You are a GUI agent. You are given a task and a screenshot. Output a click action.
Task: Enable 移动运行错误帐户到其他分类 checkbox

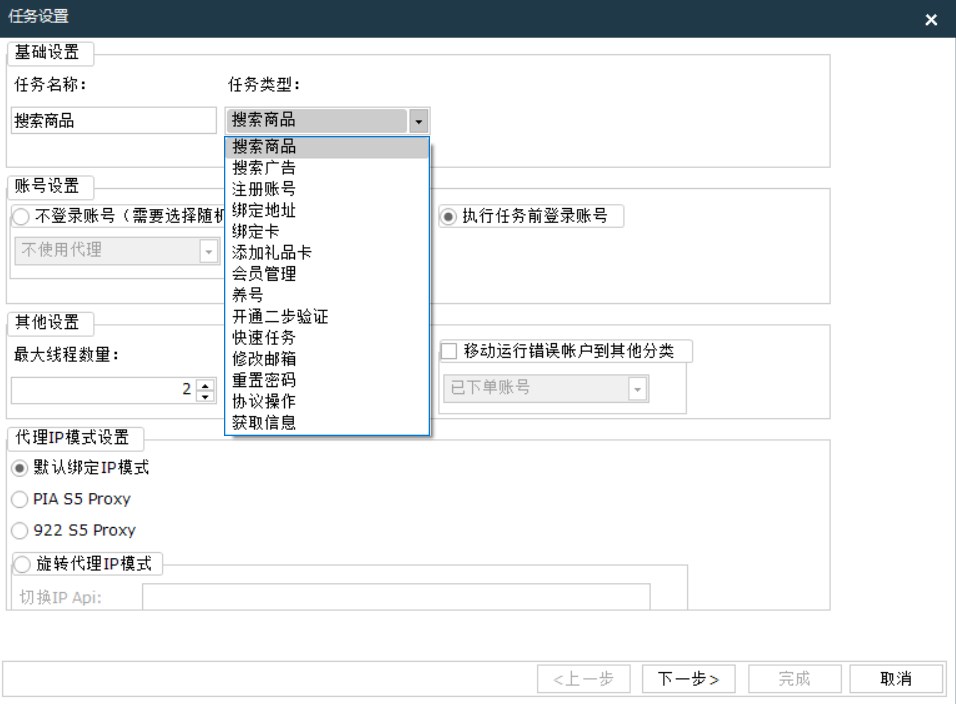coord(449,351)
